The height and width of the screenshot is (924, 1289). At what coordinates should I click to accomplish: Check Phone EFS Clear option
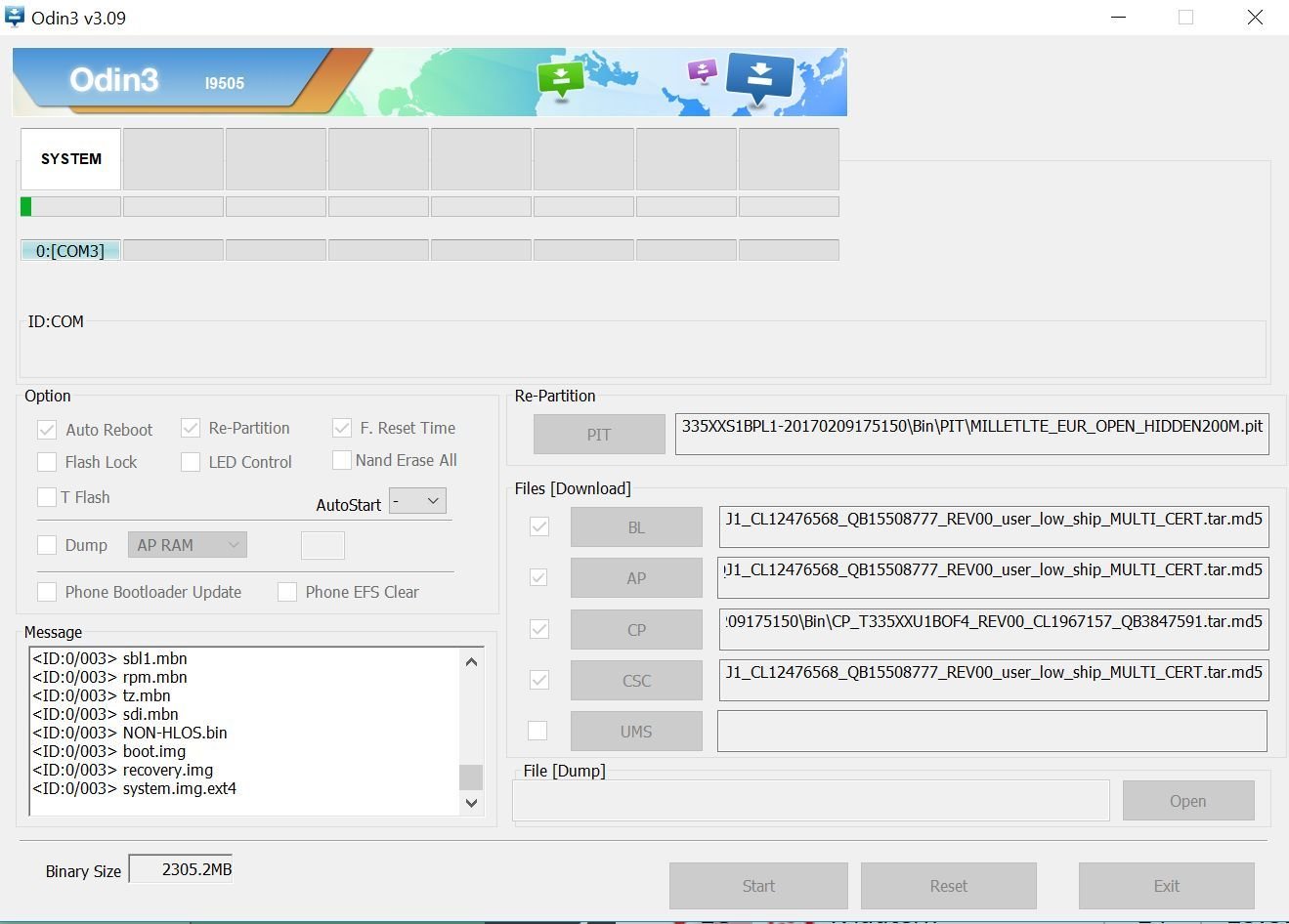(x=287, y=592)
